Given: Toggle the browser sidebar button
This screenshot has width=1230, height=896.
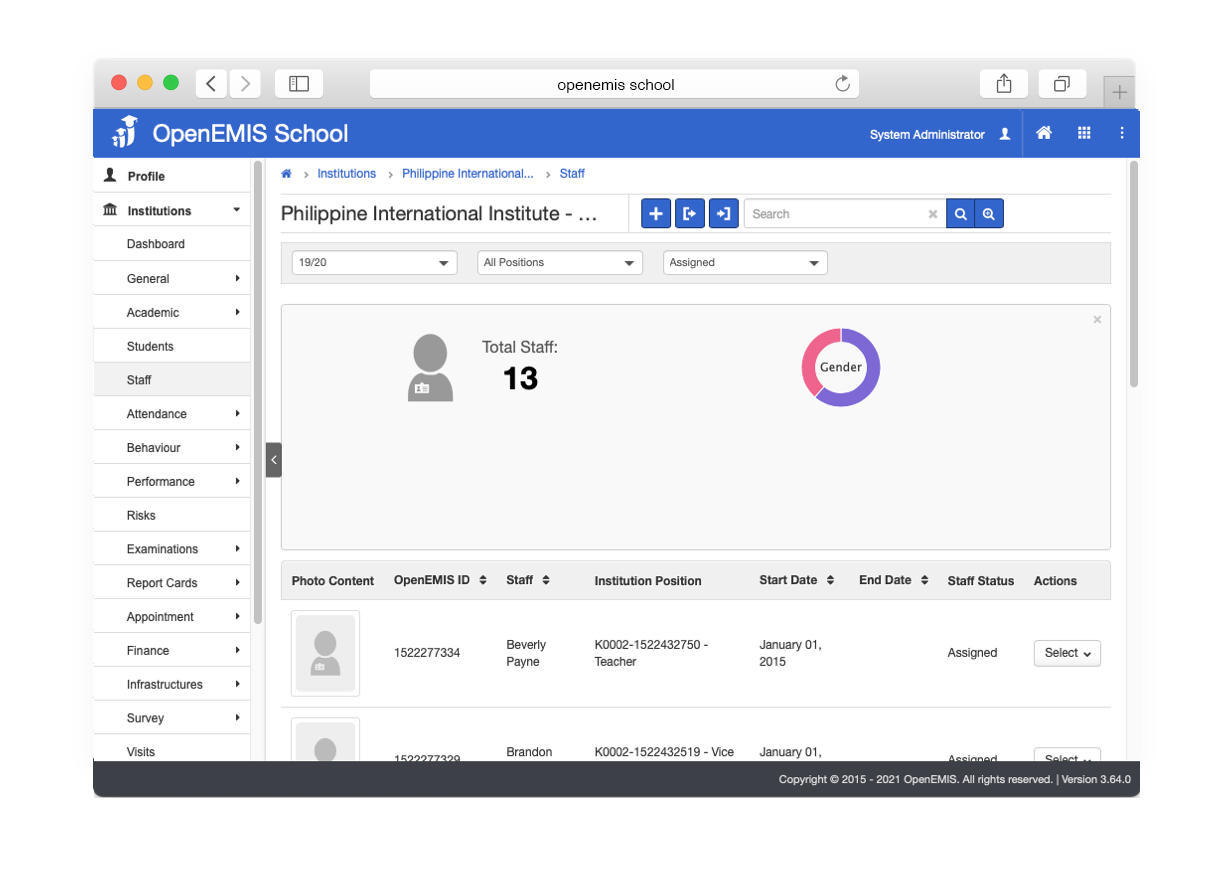Looking at the screenshot, I should (x=299, y=84).
